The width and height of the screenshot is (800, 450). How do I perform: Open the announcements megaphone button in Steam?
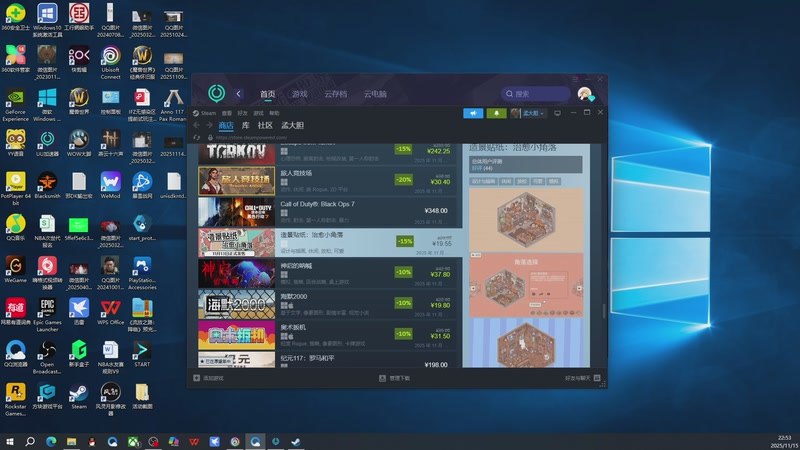click(x=473, y=113)
